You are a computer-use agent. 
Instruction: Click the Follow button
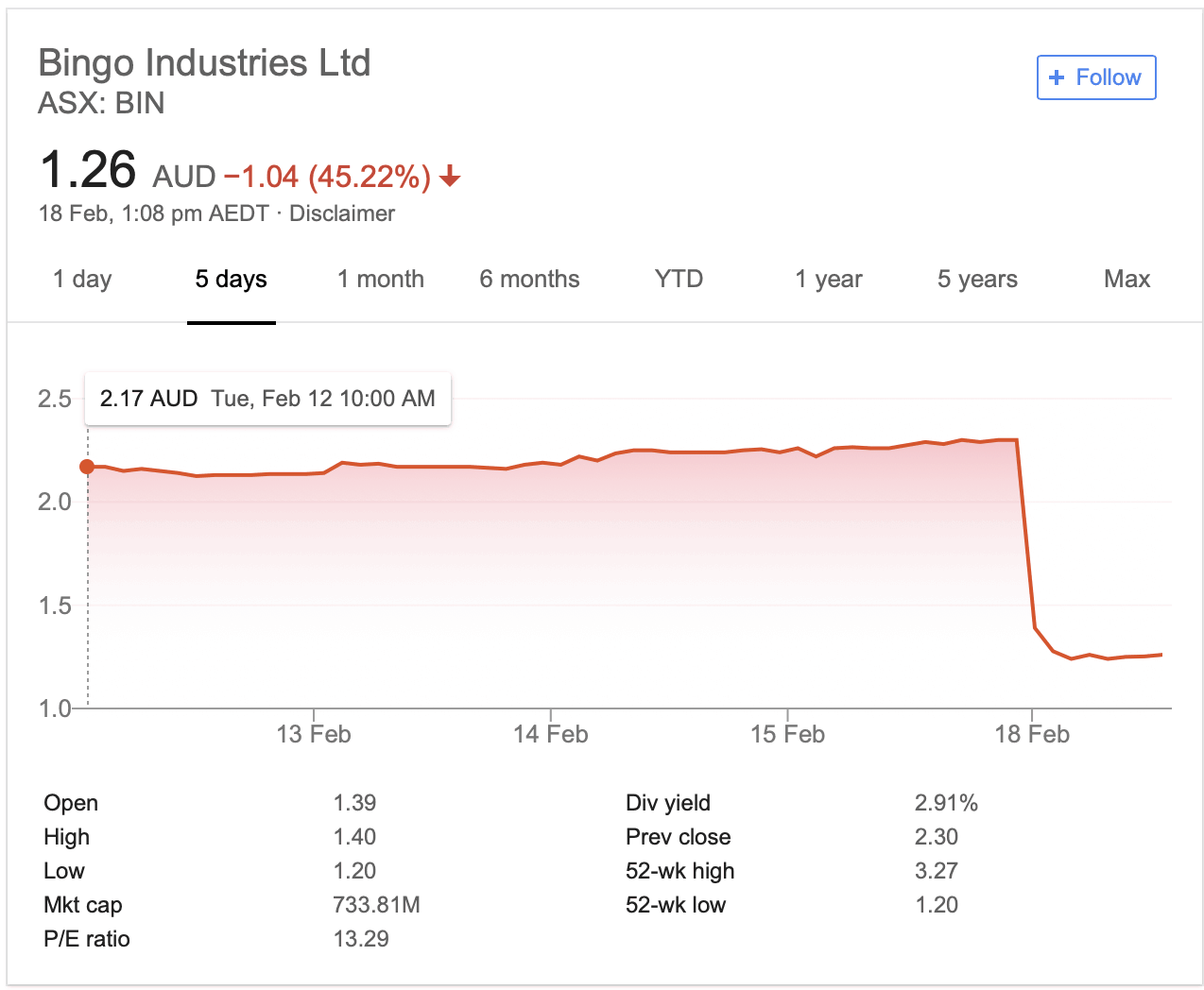click(x=1096, y=77)
